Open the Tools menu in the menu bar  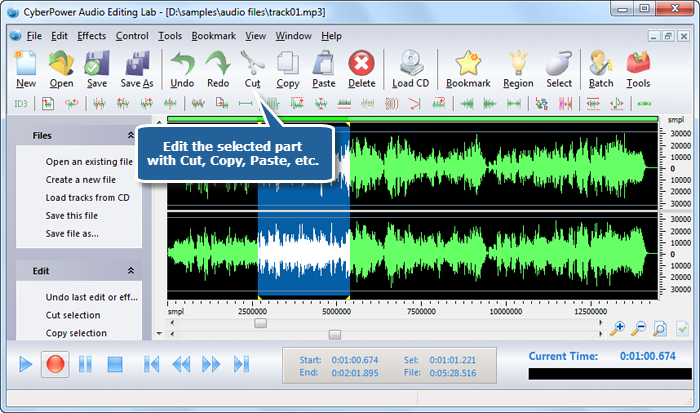click(170, 36)
